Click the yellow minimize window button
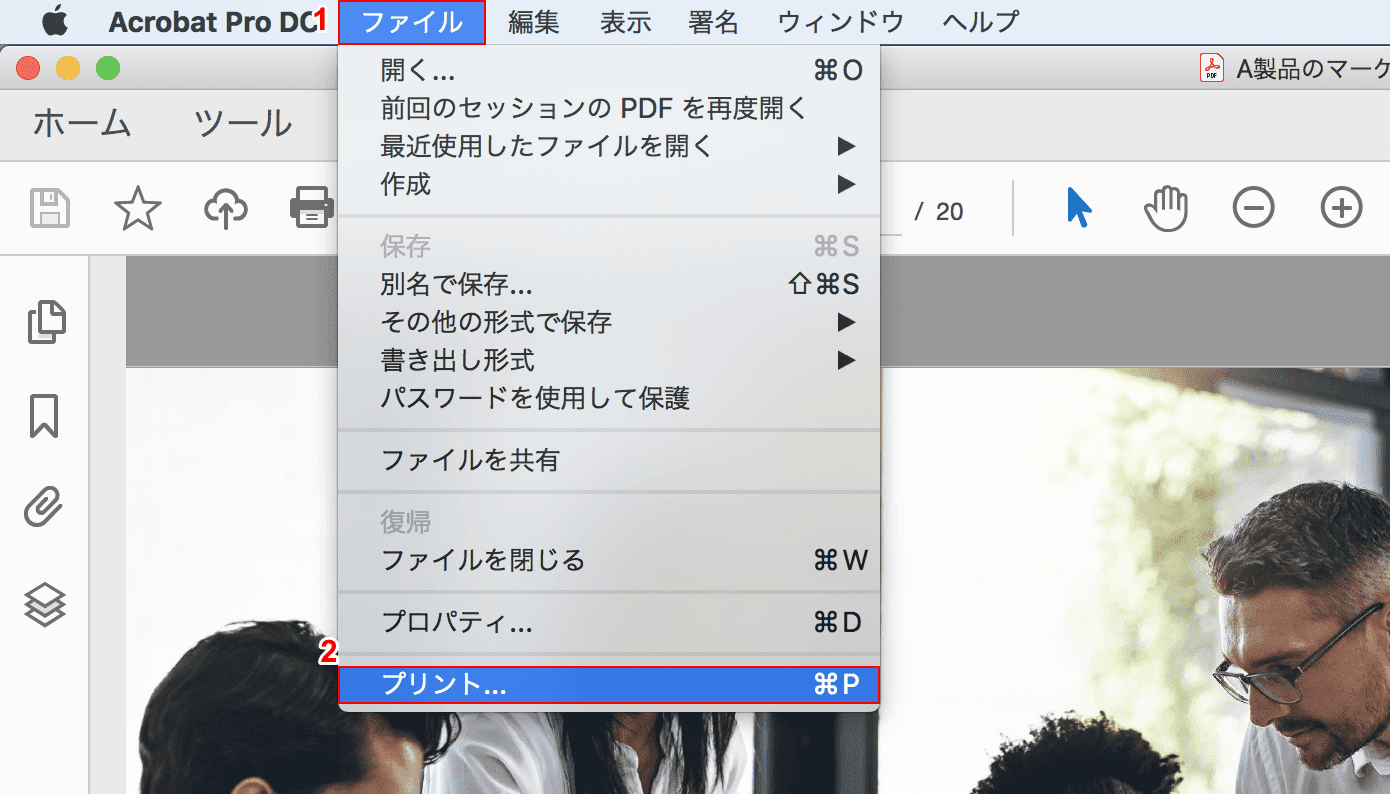Viewport: 1390px width, 794px height. point(68,69)
